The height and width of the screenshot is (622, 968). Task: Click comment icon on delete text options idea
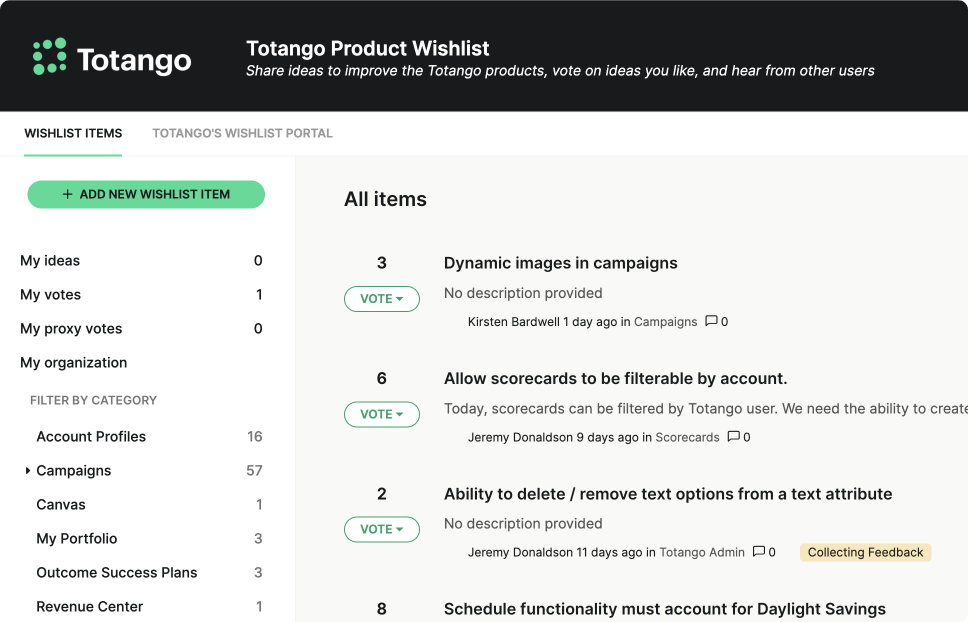pos(759,552)
